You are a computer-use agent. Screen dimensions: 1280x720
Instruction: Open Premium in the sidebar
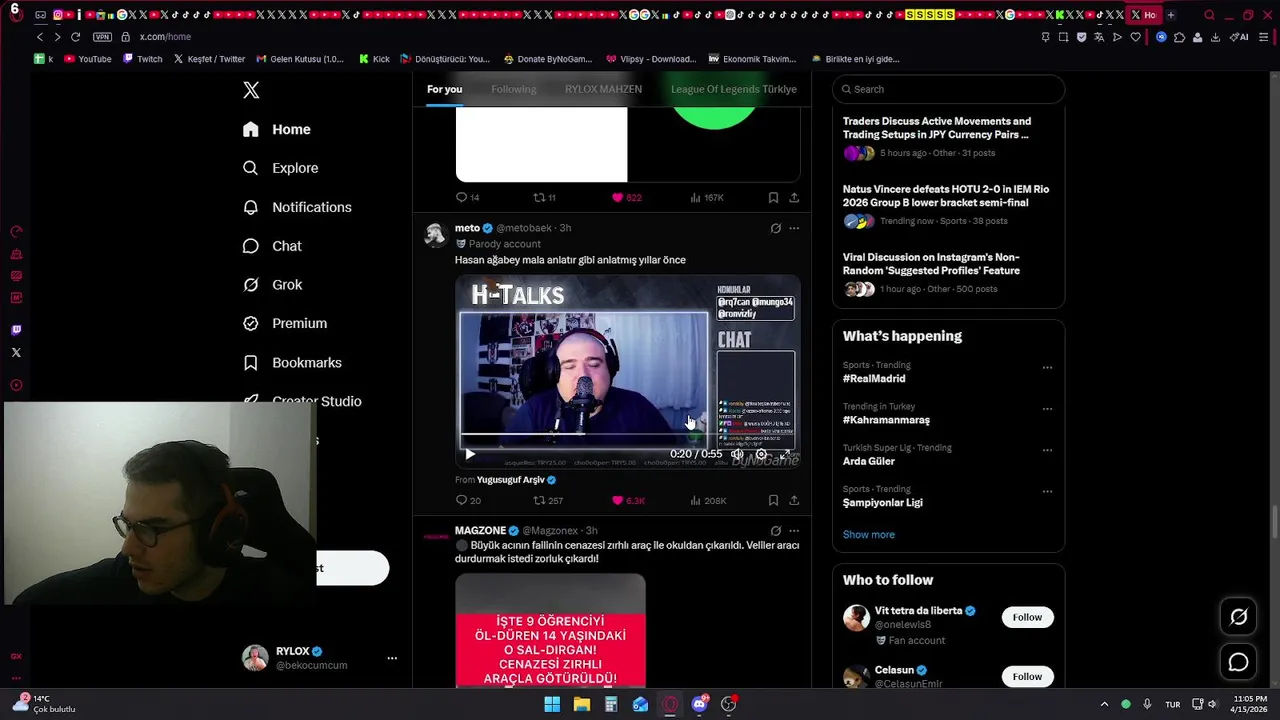pyautogui.click(x=285, y=323)
